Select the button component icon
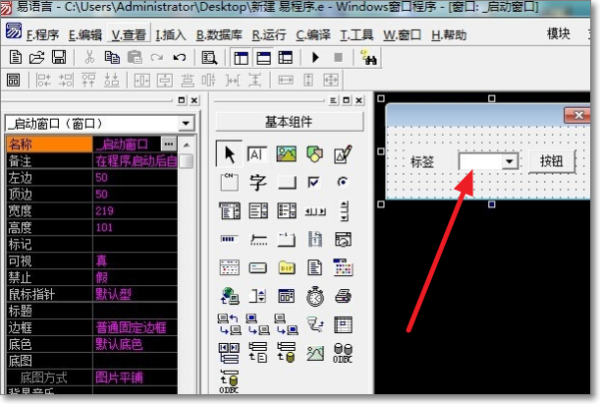Screen dimensions: 600x404 click(x=287, y=182)
